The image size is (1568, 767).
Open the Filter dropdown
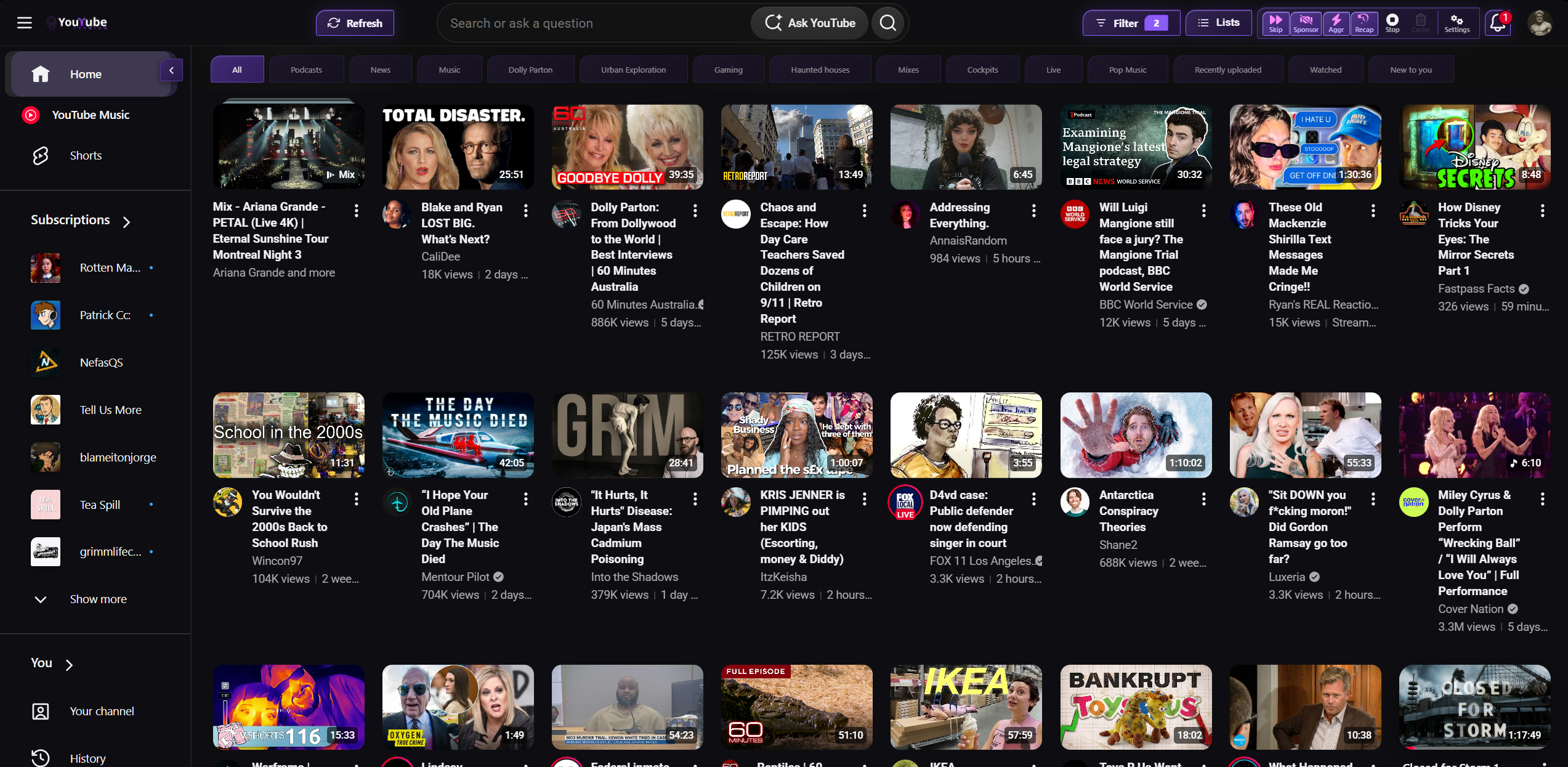[x=1131, y=23]
